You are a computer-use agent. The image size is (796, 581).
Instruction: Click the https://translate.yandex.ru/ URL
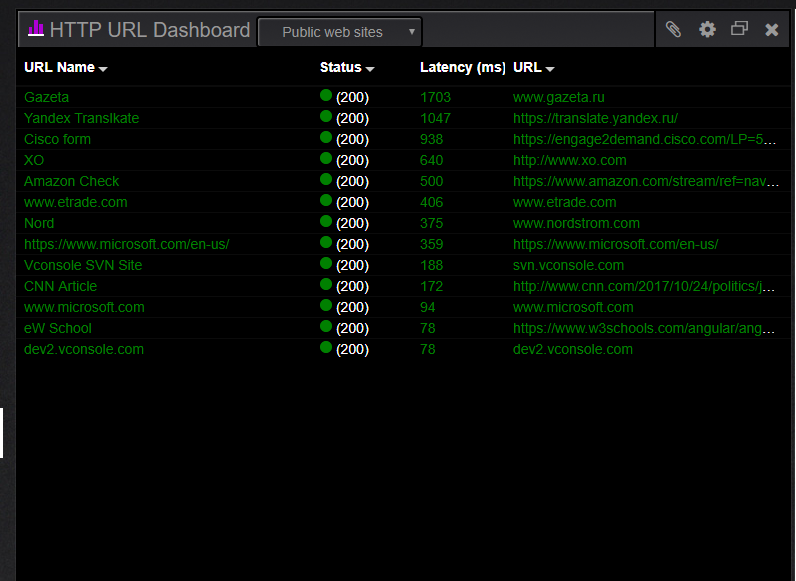595,118
